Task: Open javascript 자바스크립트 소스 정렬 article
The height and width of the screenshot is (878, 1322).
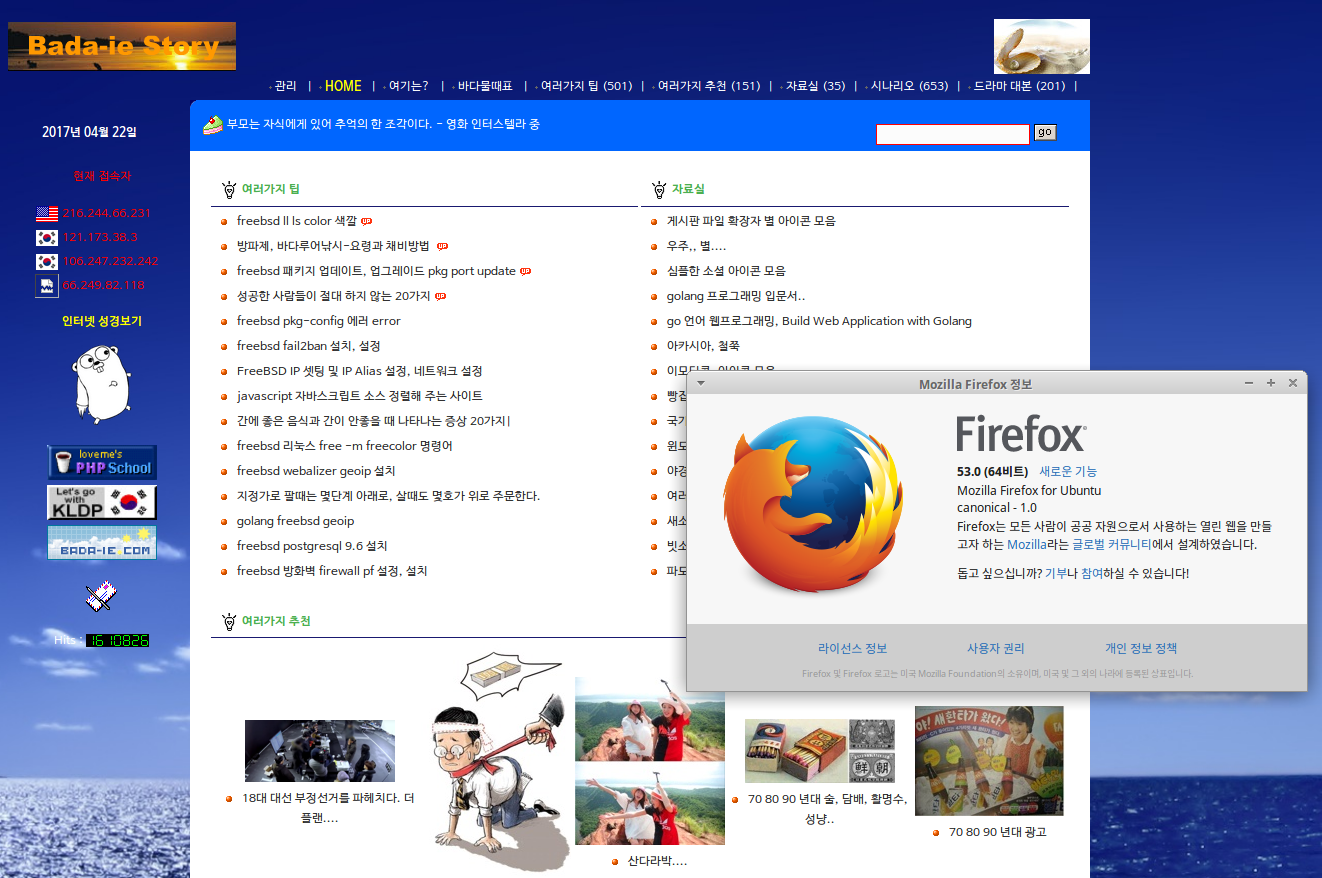Action: click(x=360, y=396)
